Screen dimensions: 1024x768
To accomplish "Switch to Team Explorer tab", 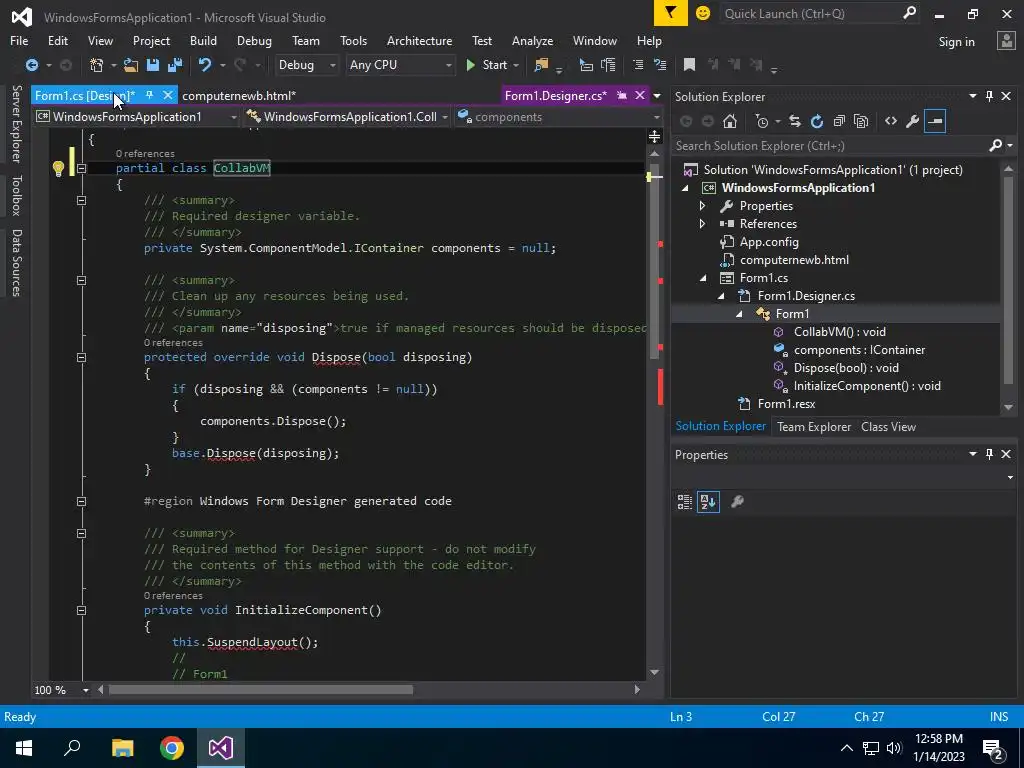I will tap(814, 426).
